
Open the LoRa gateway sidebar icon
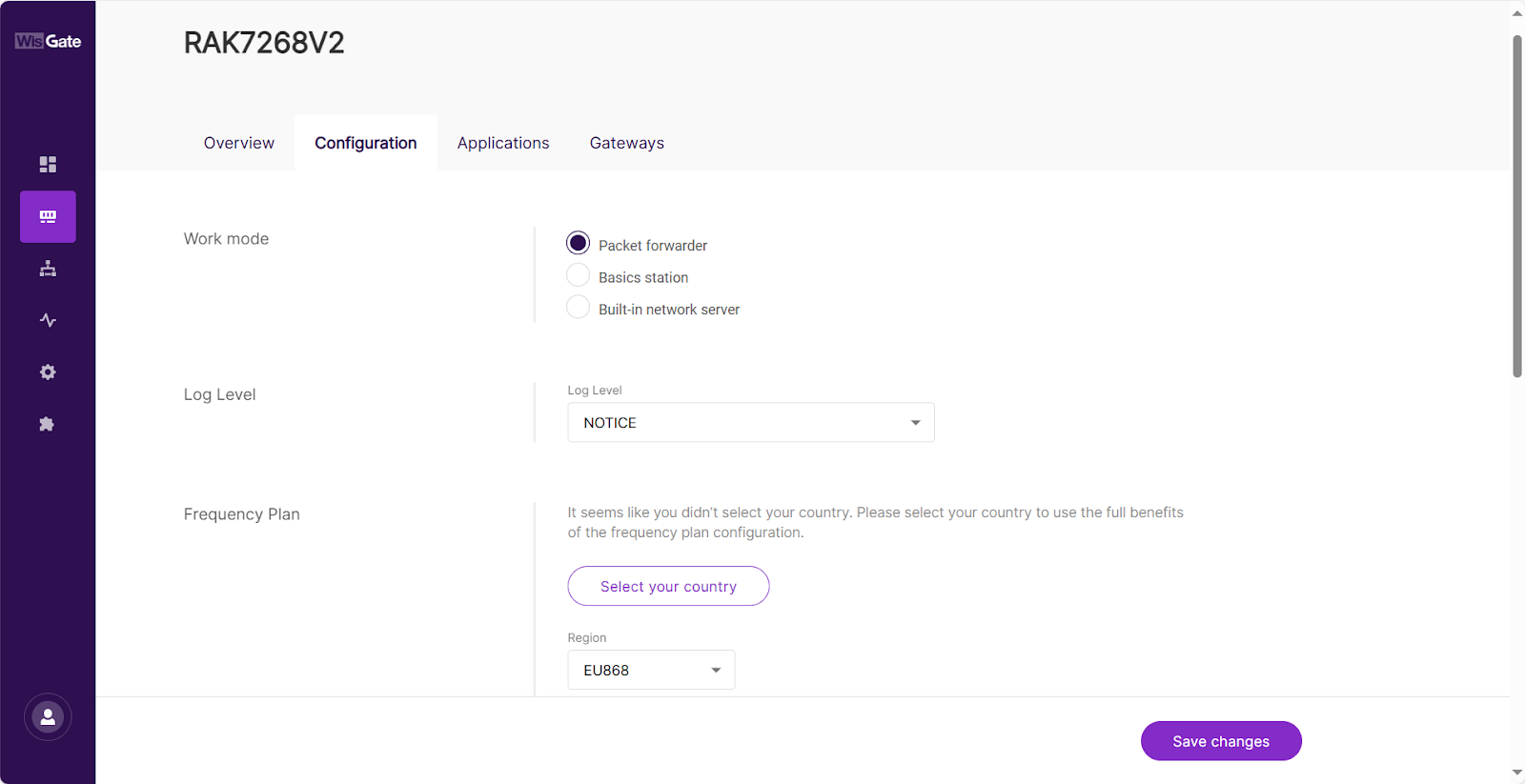coord(48,216)
